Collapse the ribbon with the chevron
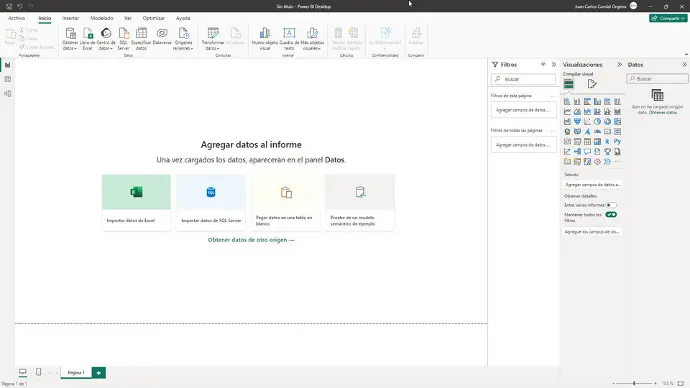Image resolution: width=690 pixels, height=388 pixels. [686, 55]
